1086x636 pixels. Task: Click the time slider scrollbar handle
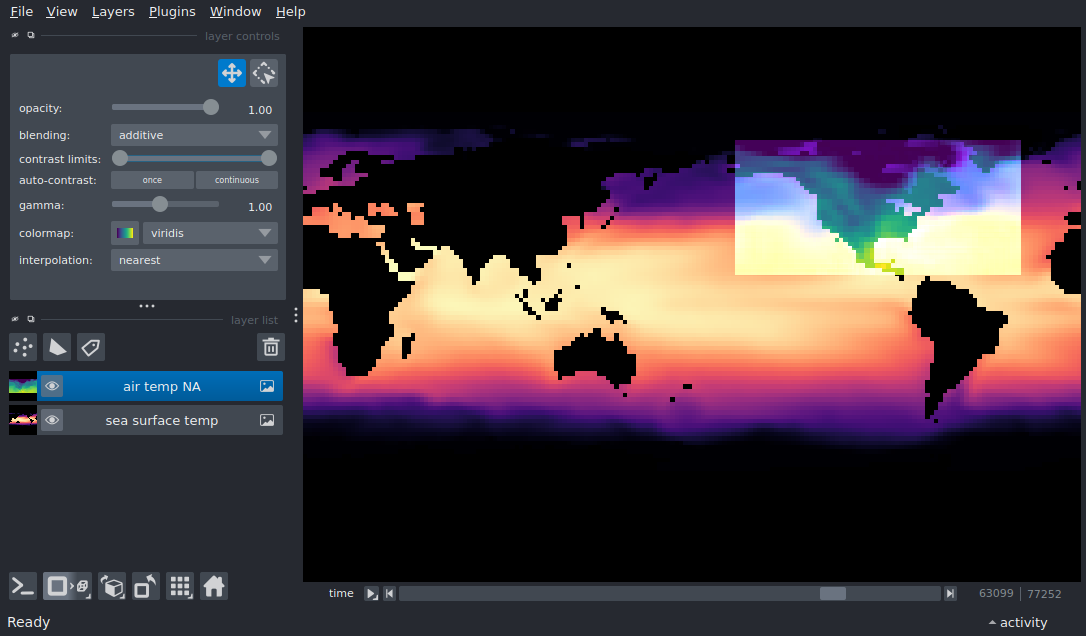[x=833, y=594]
